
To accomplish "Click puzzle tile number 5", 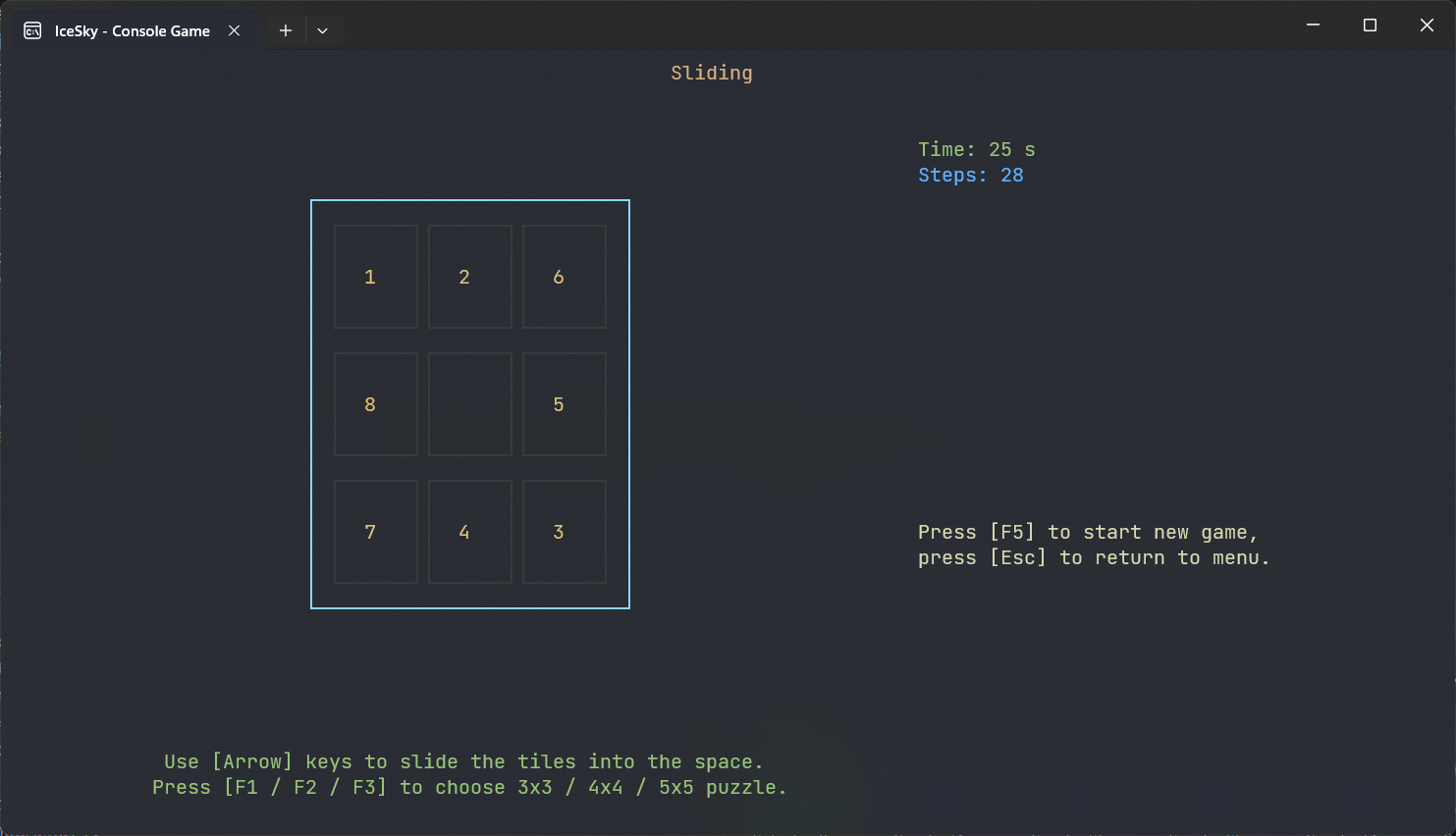I will (x=565, y=404).
